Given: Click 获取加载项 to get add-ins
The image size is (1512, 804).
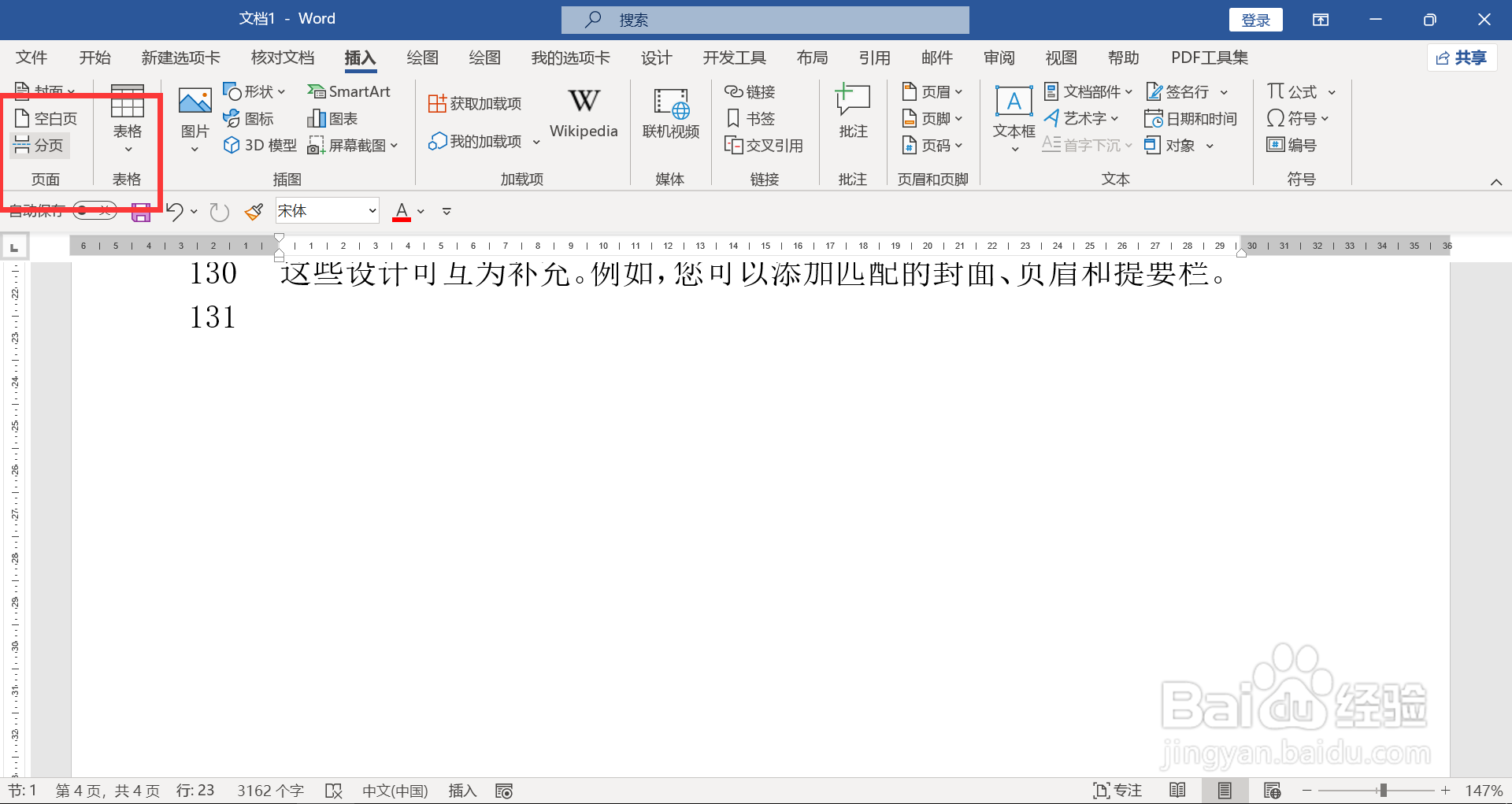Looking at the screenshot, I should [475, 104].
